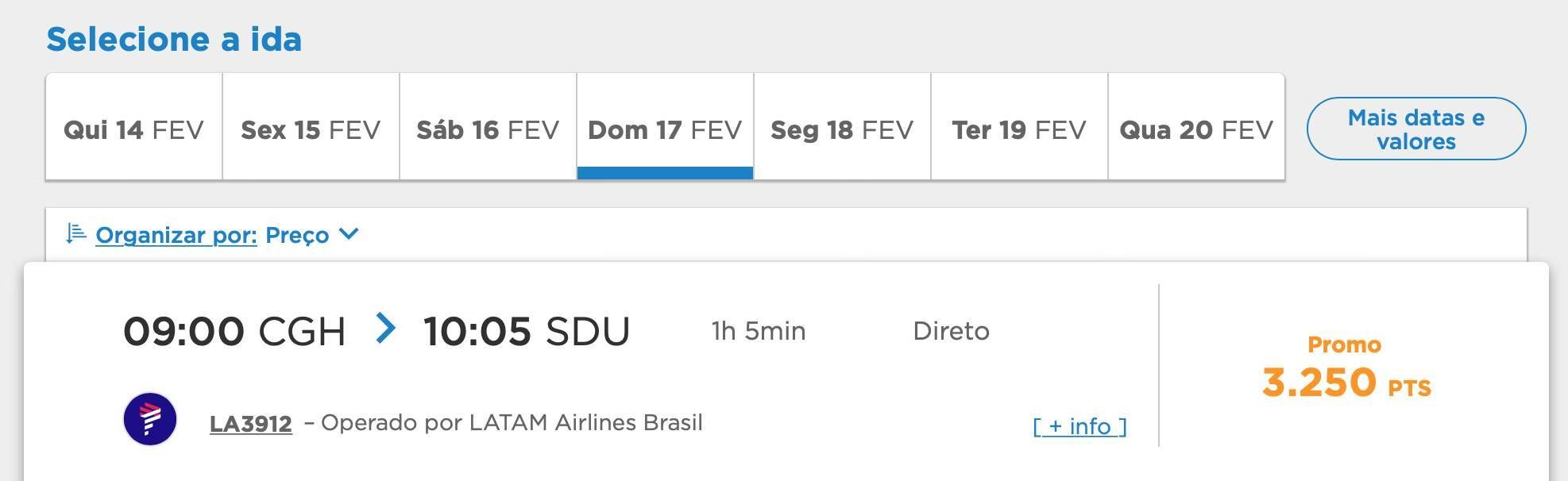Click the Direto flight type label
The image size is (1568, 481).
[x=951, y=330]
